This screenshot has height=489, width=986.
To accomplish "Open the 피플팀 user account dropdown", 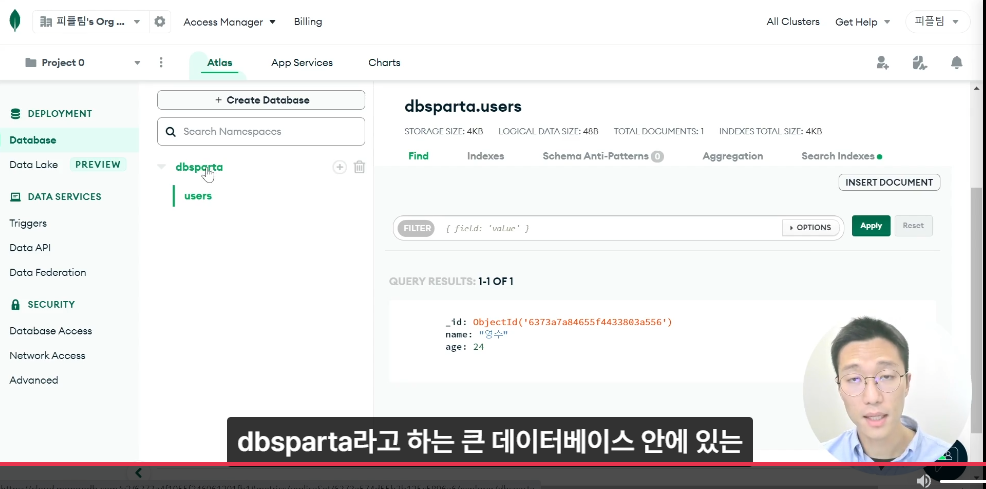I will pos(936,21).
